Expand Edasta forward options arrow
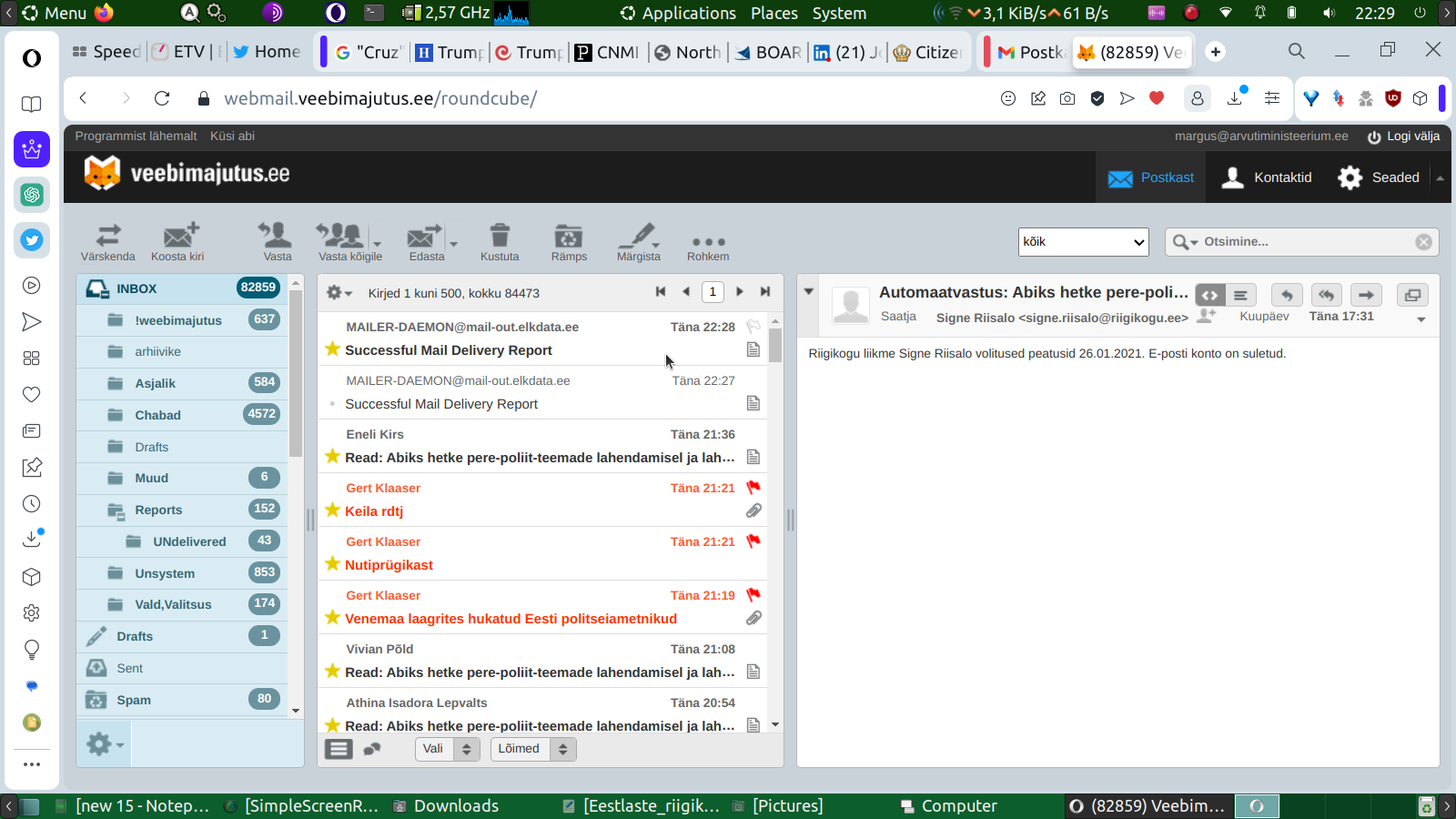The height and width of the screenshot is (819, 1456). point(453,244)
